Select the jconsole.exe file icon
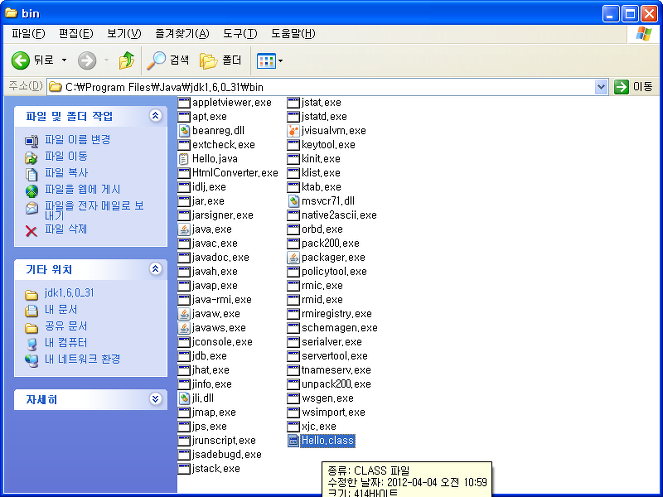The width and height of the screenshot is (663, 497). [184, 342]
